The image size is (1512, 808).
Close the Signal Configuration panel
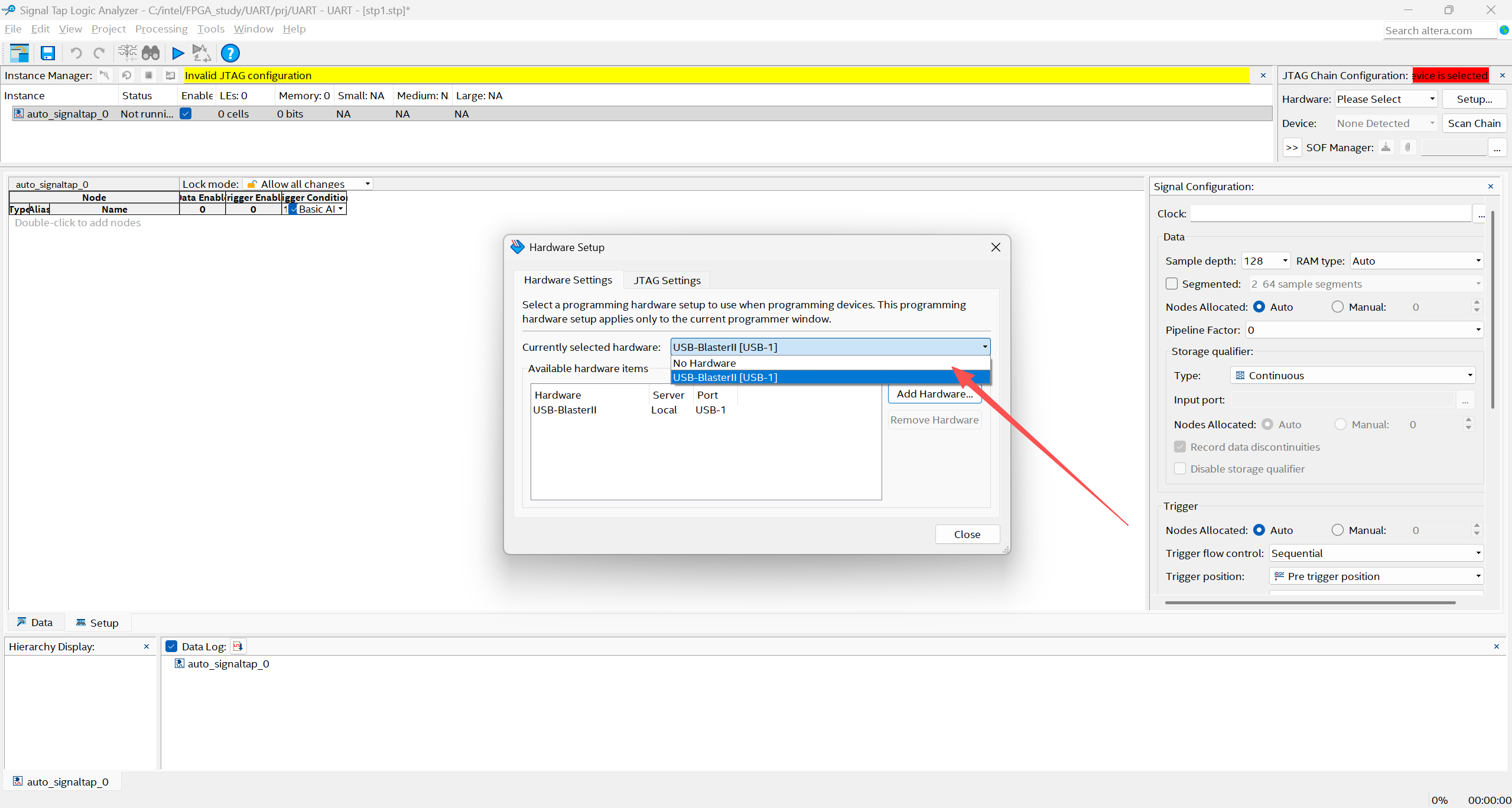(x=1491, y=186)
